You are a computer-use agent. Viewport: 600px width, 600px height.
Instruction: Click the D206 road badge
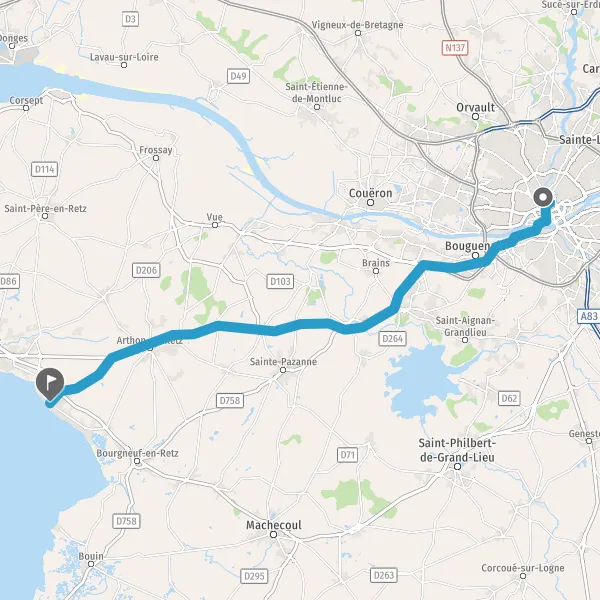coord(146,271)
